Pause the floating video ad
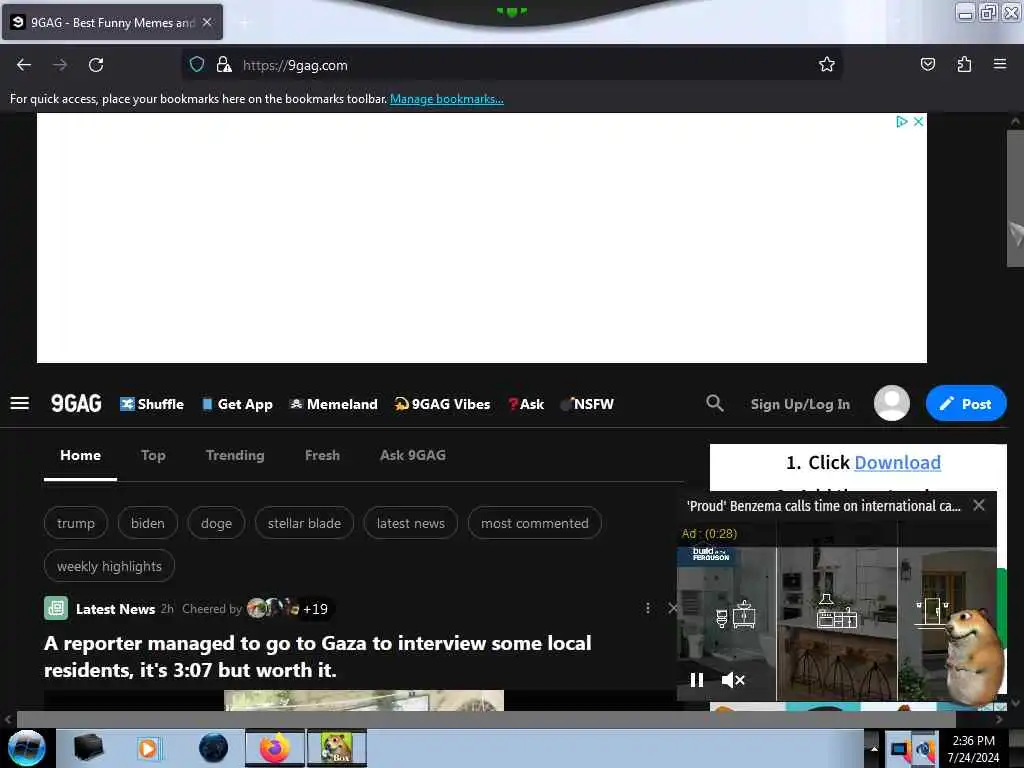 click(697, 680)
